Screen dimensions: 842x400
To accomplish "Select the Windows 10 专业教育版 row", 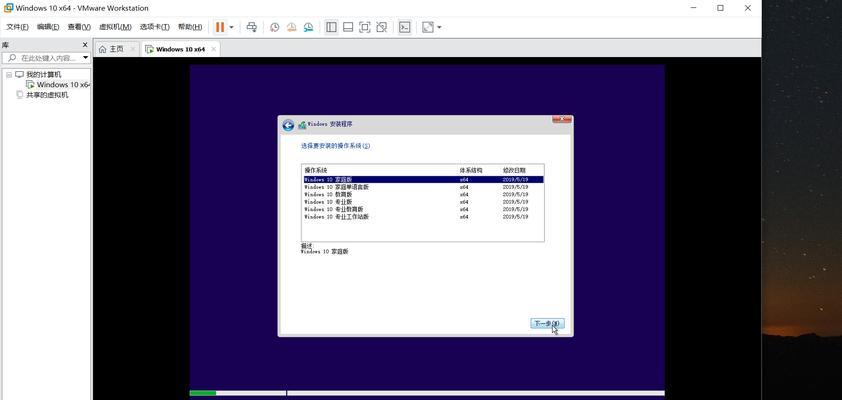I will 423,209.
